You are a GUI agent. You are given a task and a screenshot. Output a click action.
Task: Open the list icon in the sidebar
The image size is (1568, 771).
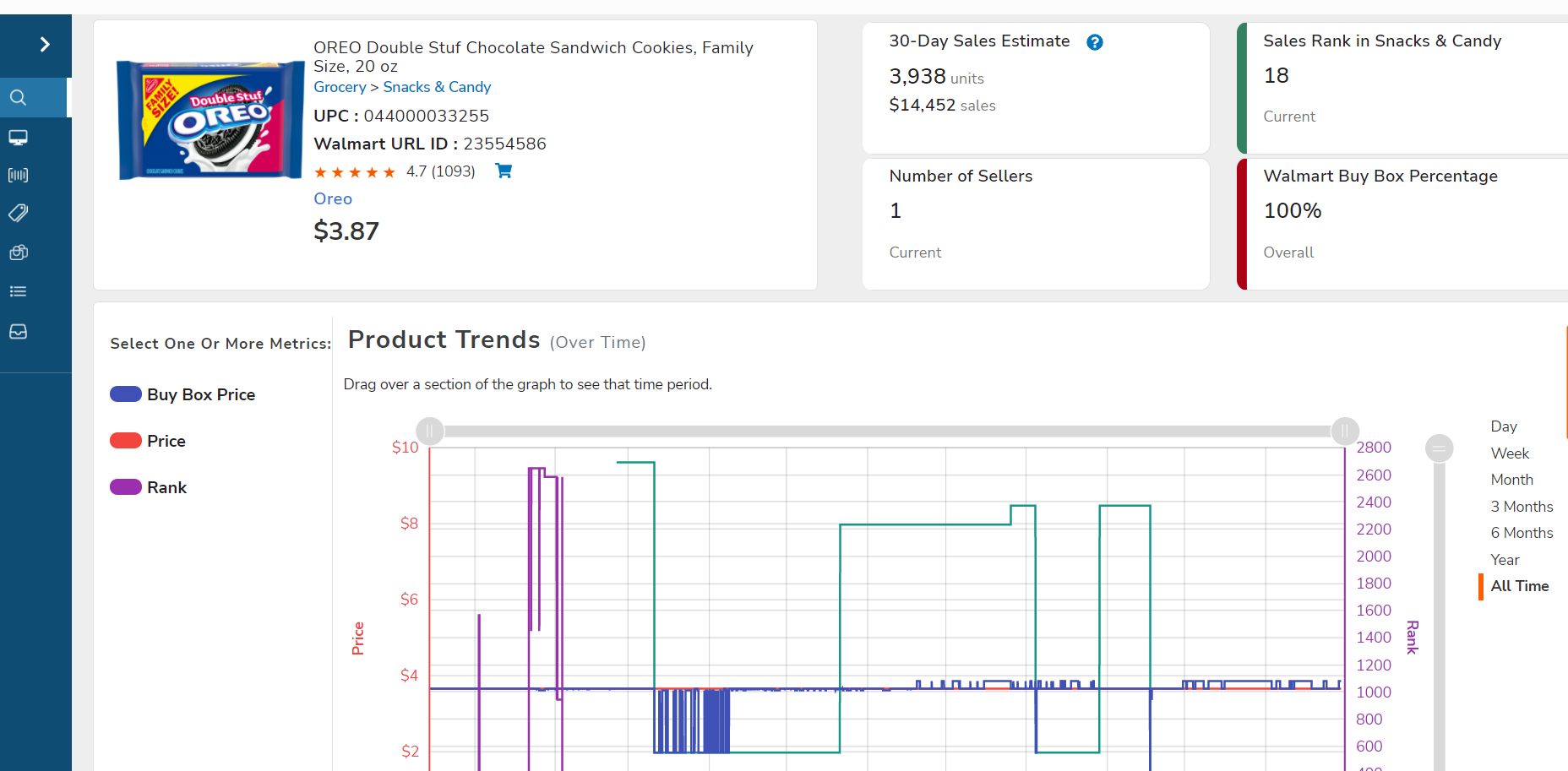coord(18,291)
